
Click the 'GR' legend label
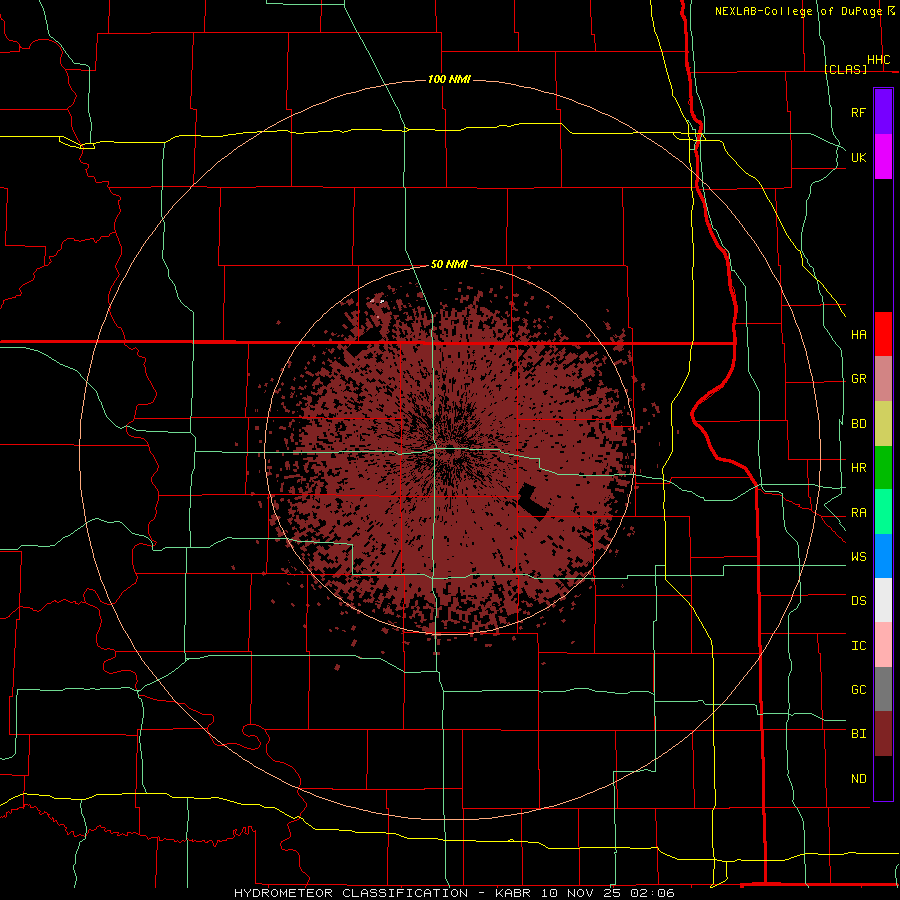tap(858, 379)
